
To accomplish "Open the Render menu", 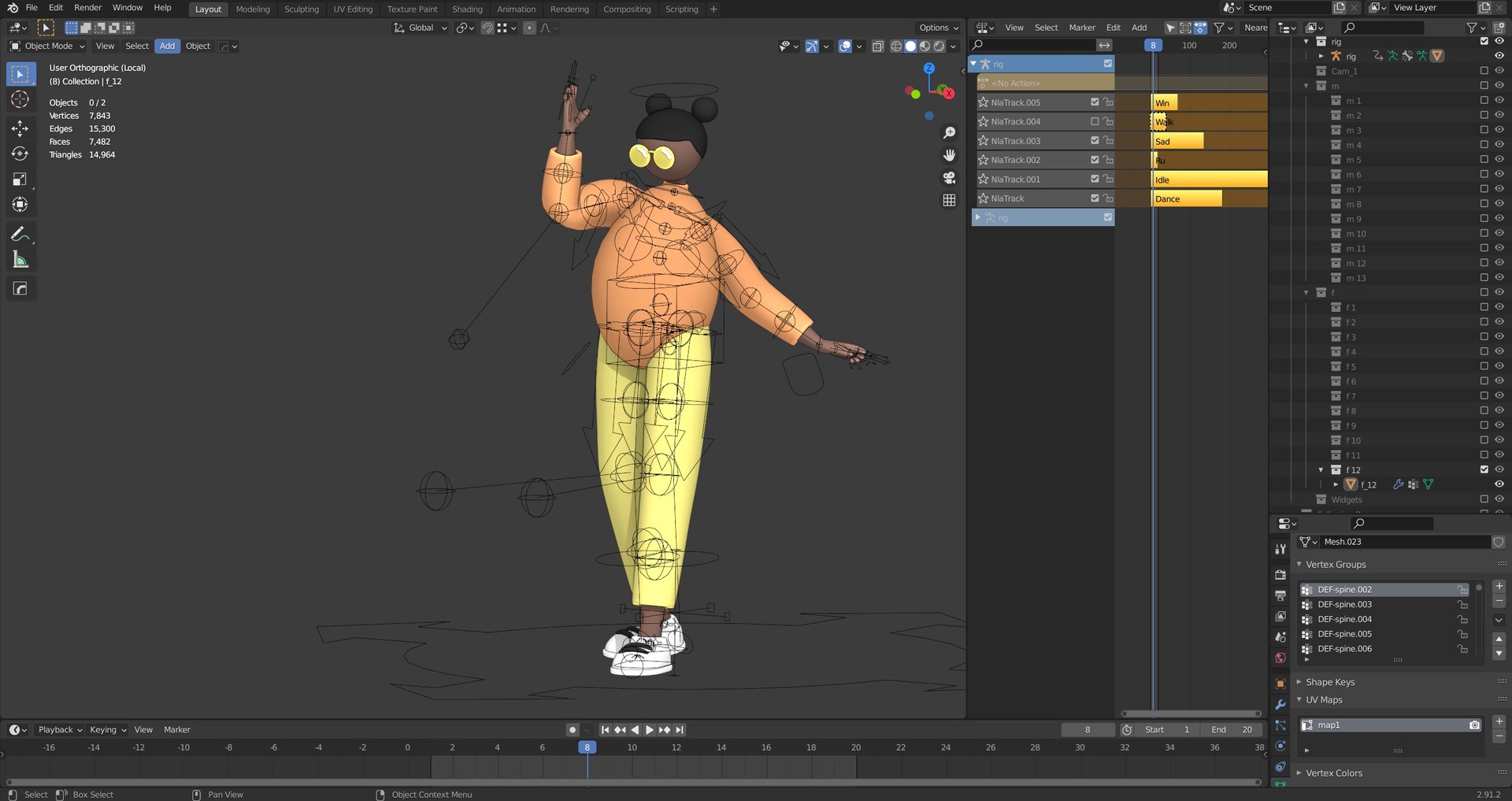I will pos(87,8).
